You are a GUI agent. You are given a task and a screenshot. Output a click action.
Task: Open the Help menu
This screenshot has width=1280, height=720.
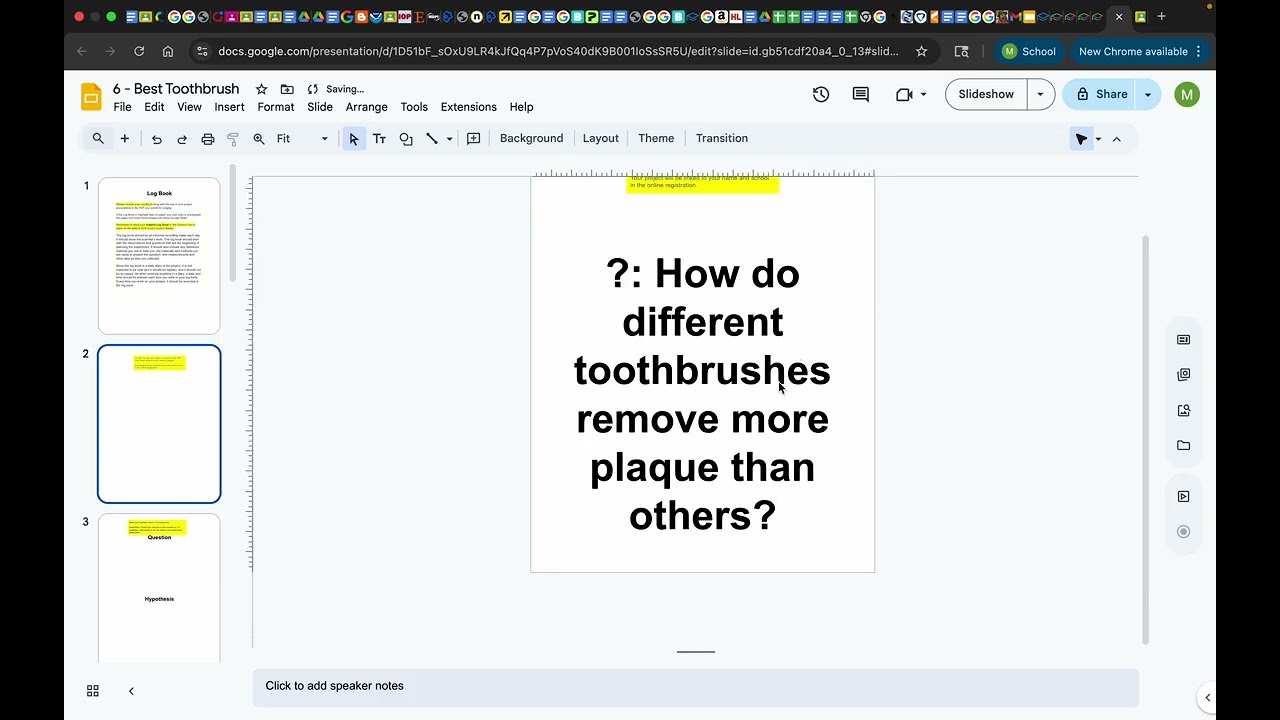pos(522,107)
